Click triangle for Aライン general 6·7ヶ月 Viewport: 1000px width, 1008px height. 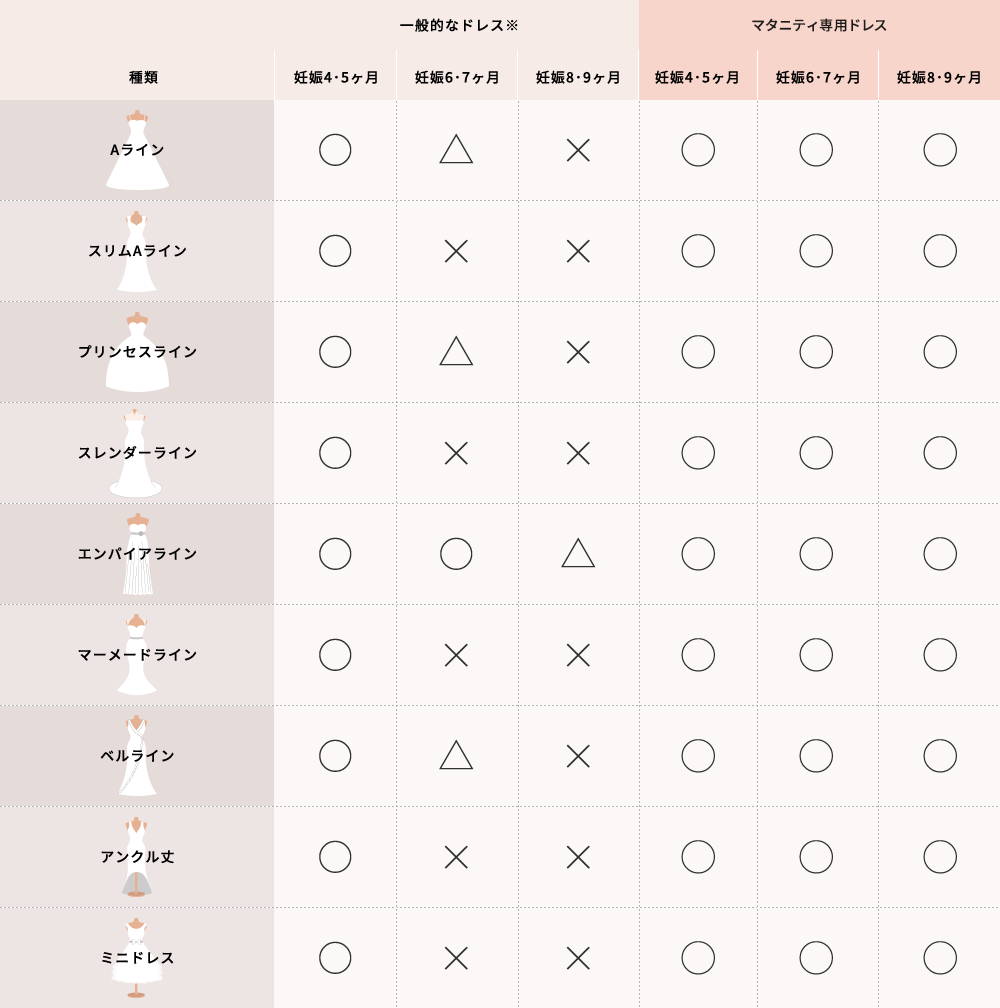[x=456, y=149]
